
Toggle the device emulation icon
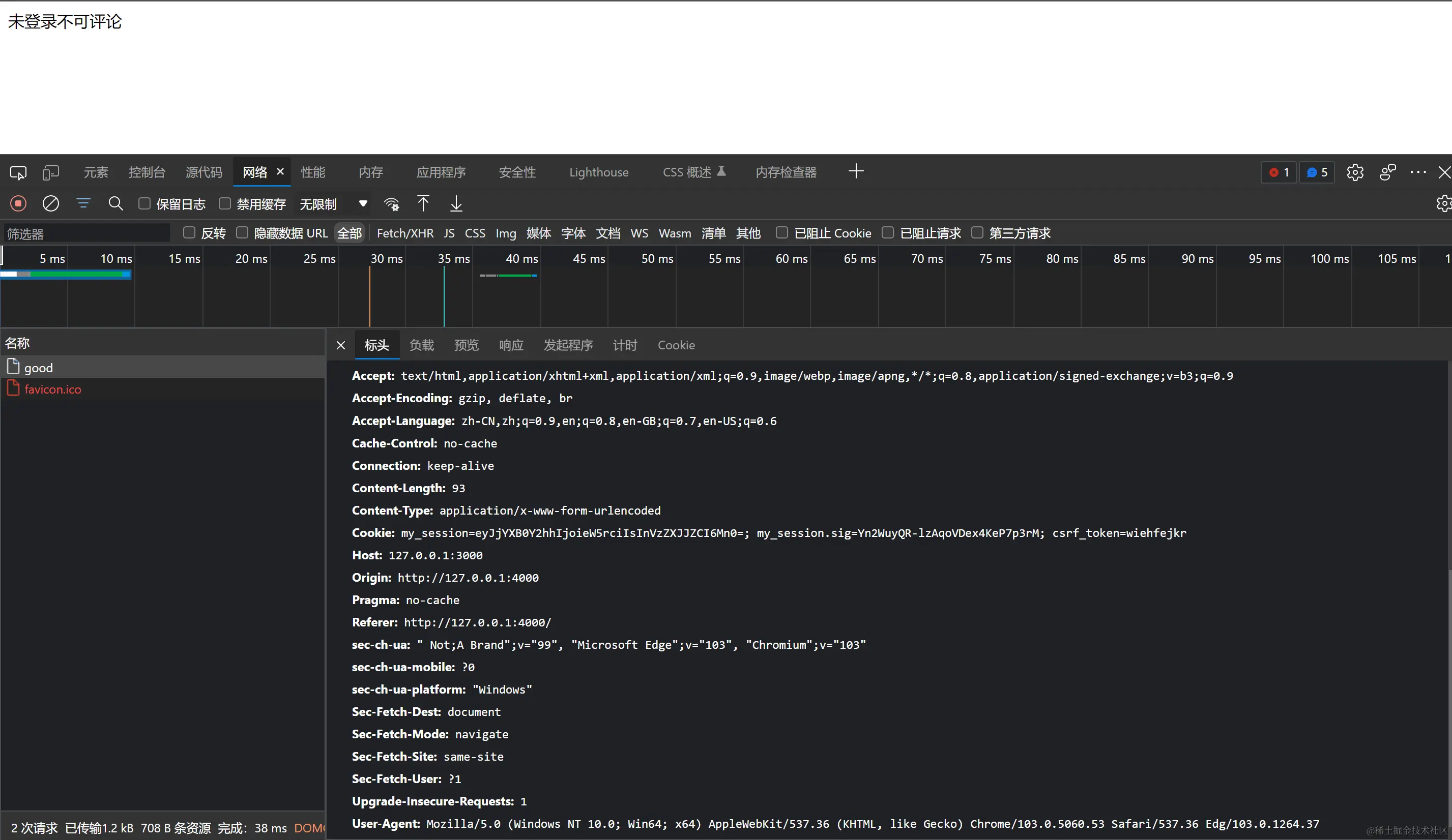pyautogui.click(x=51, y=172)
